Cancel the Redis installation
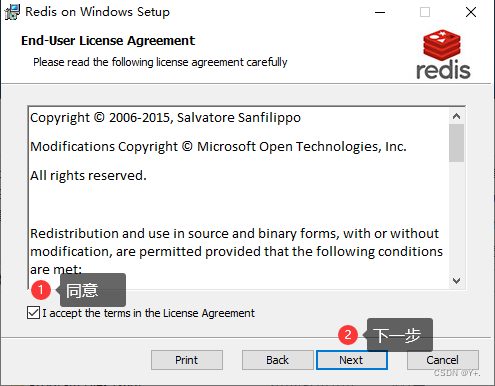 tap(443, 360)
